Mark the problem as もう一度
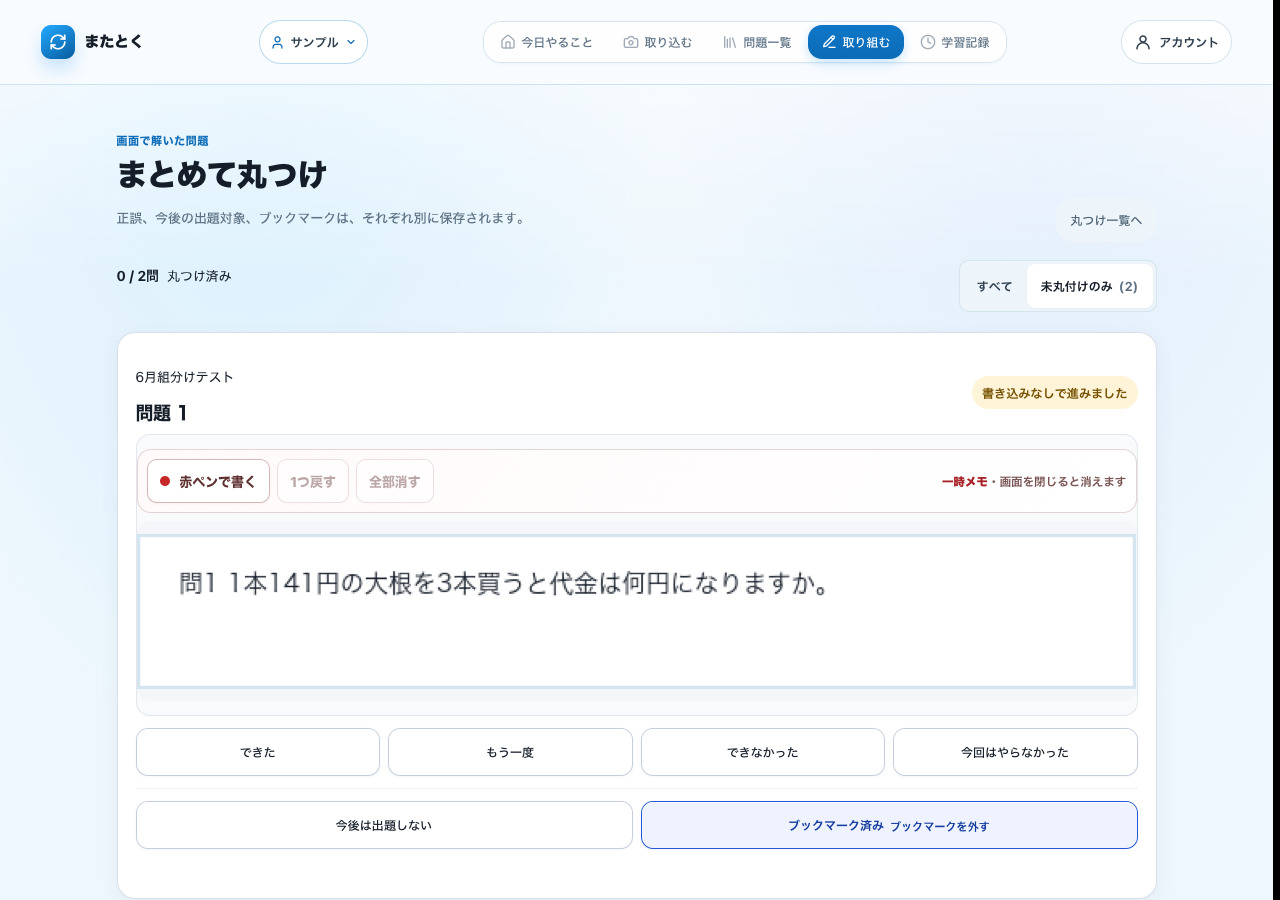1280x900 pixels. click(510, 752)
